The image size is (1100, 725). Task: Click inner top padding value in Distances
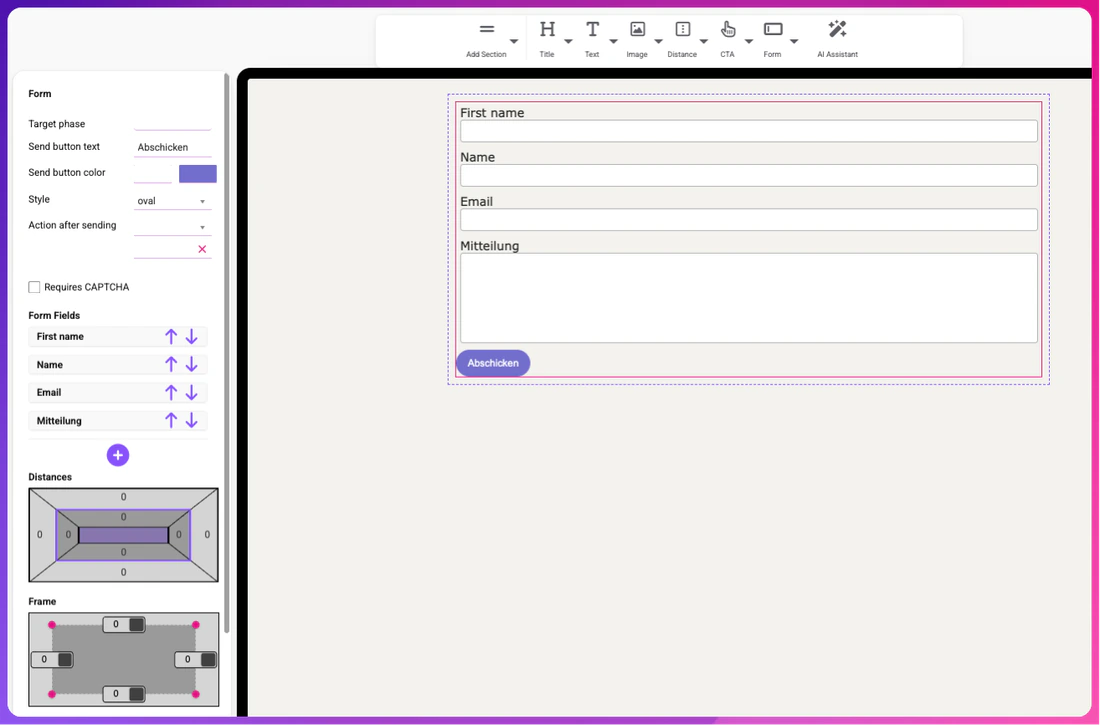123,517
